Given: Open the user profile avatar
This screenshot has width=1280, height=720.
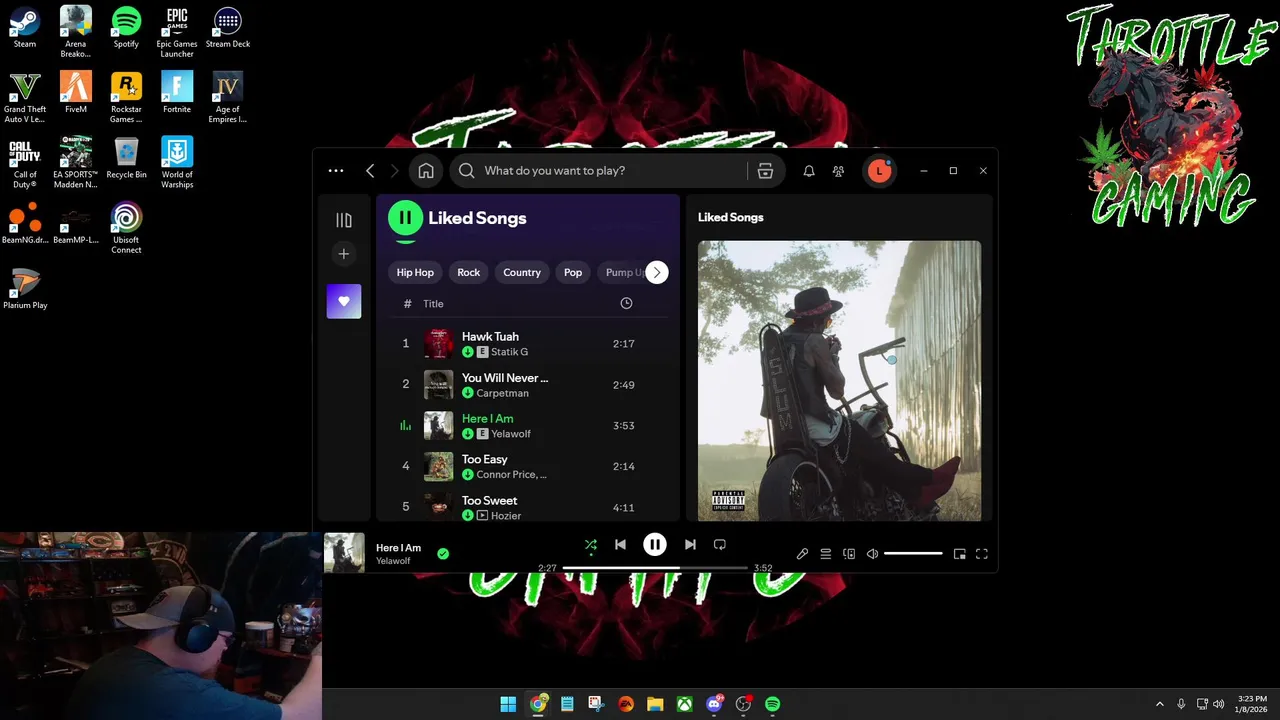Looking at the screenshot, I should [879, 171].
